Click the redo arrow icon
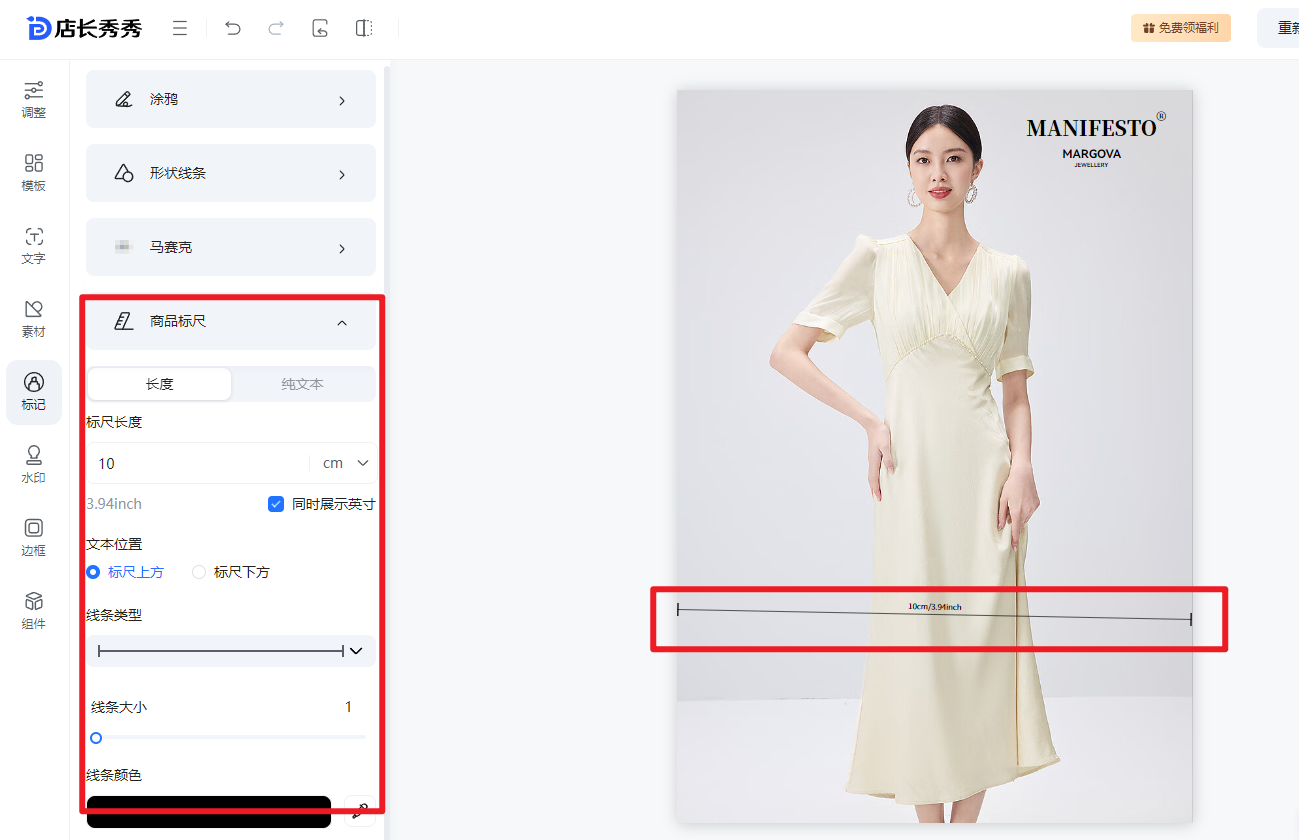The width and height of the screenshot is (1299, 840). point(276,28)
